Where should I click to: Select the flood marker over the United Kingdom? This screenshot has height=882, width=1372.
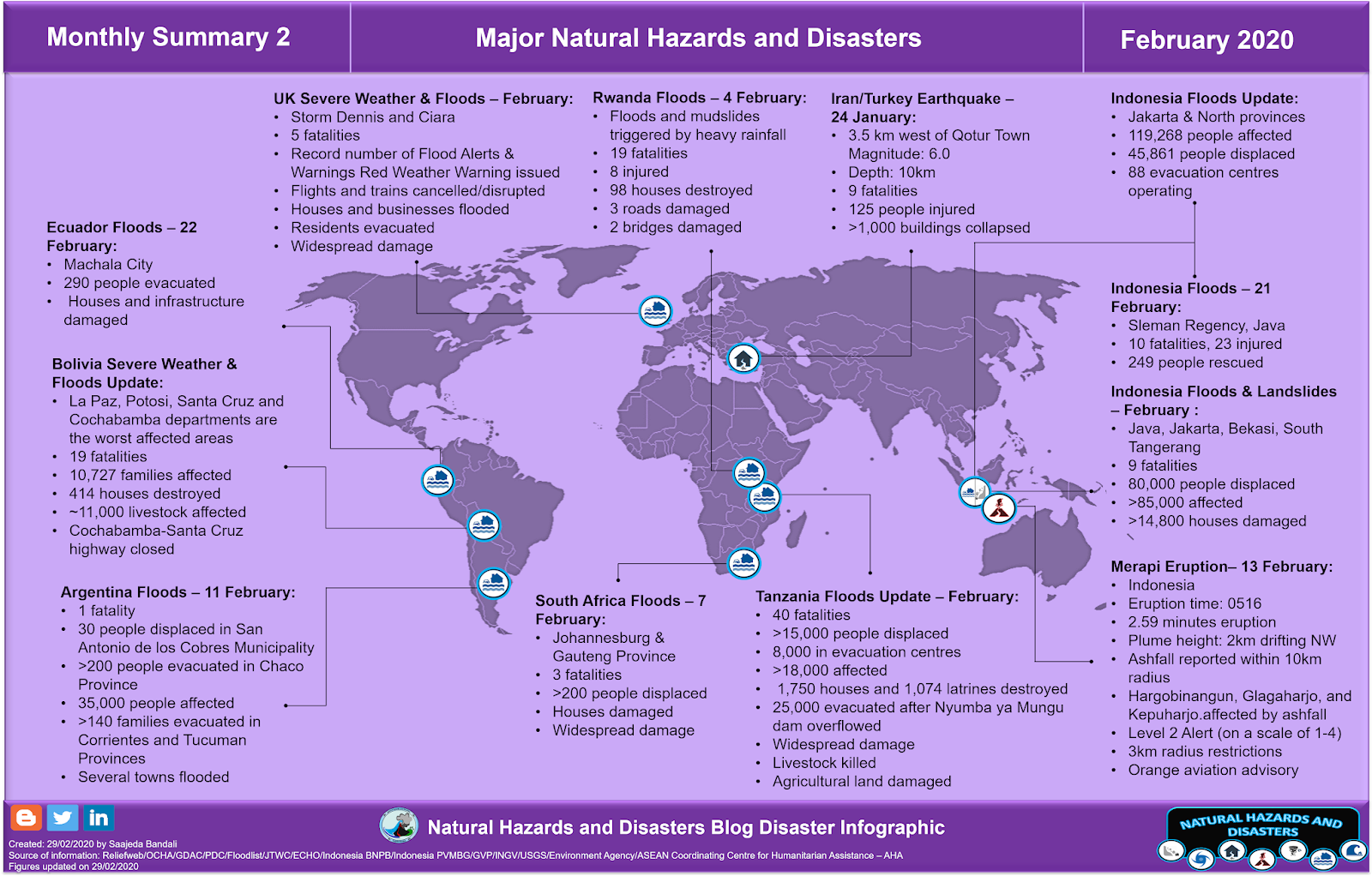pyautogui.click(x=654, y=313)
